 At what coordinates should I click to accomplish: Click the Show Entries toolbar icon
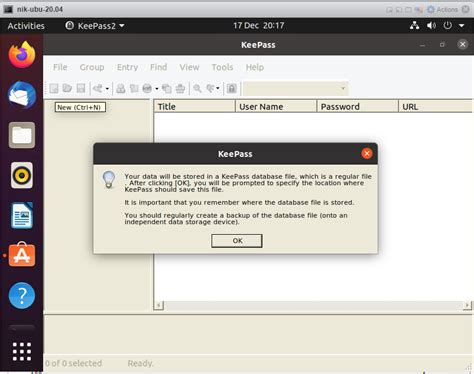[210, 88]
